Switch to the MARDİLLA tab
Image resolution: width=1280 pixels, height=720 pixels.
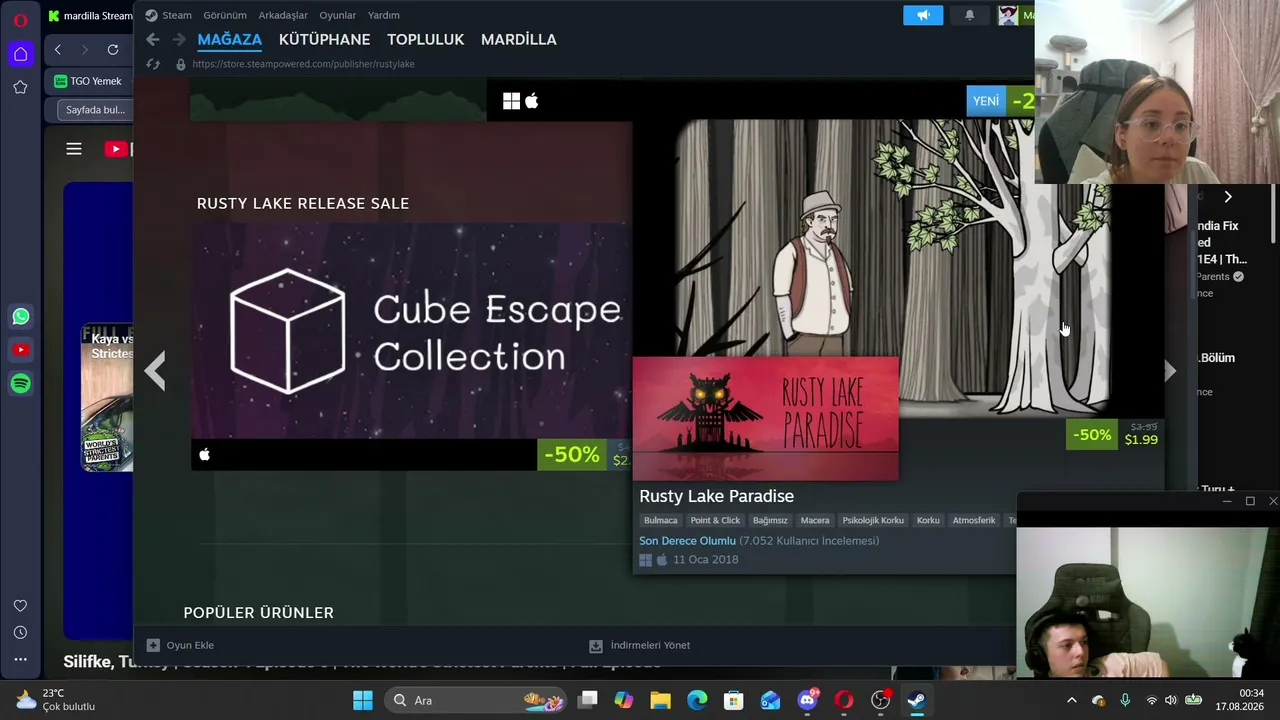519,40
